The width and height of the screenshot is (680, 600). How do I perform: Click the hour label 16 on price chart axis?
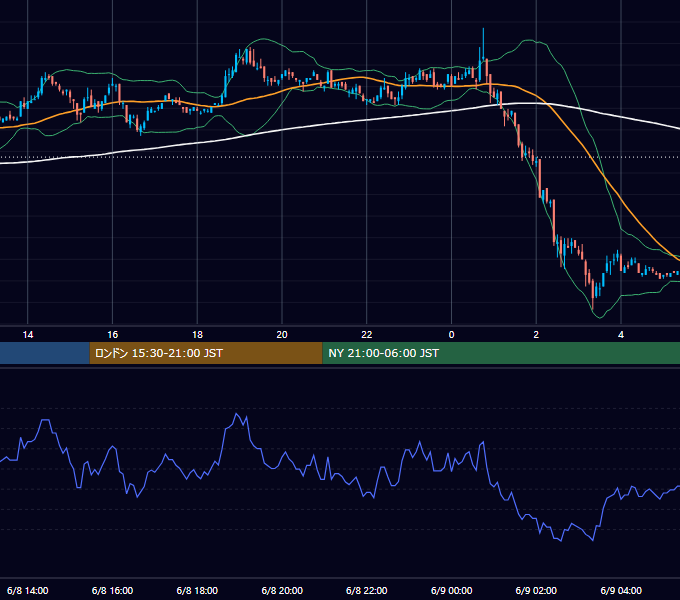coord(112,335)
